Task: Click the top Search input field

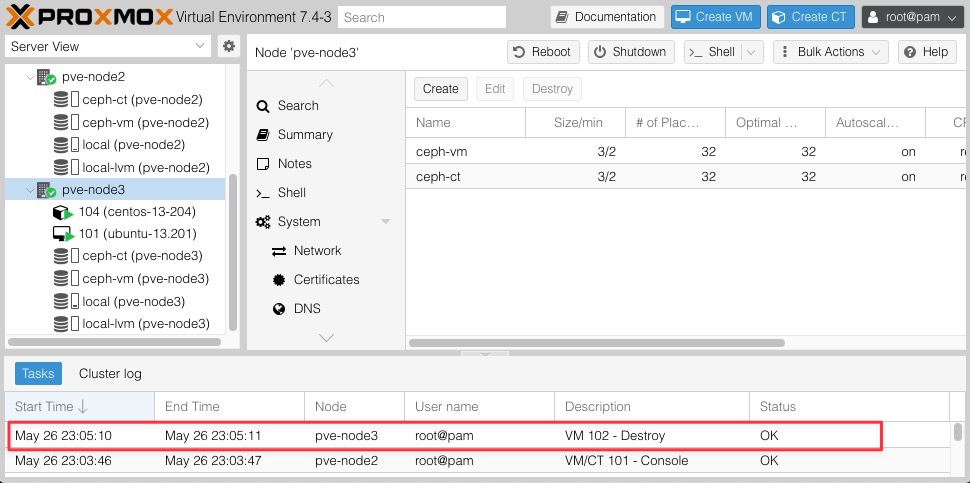Action: 422,17
